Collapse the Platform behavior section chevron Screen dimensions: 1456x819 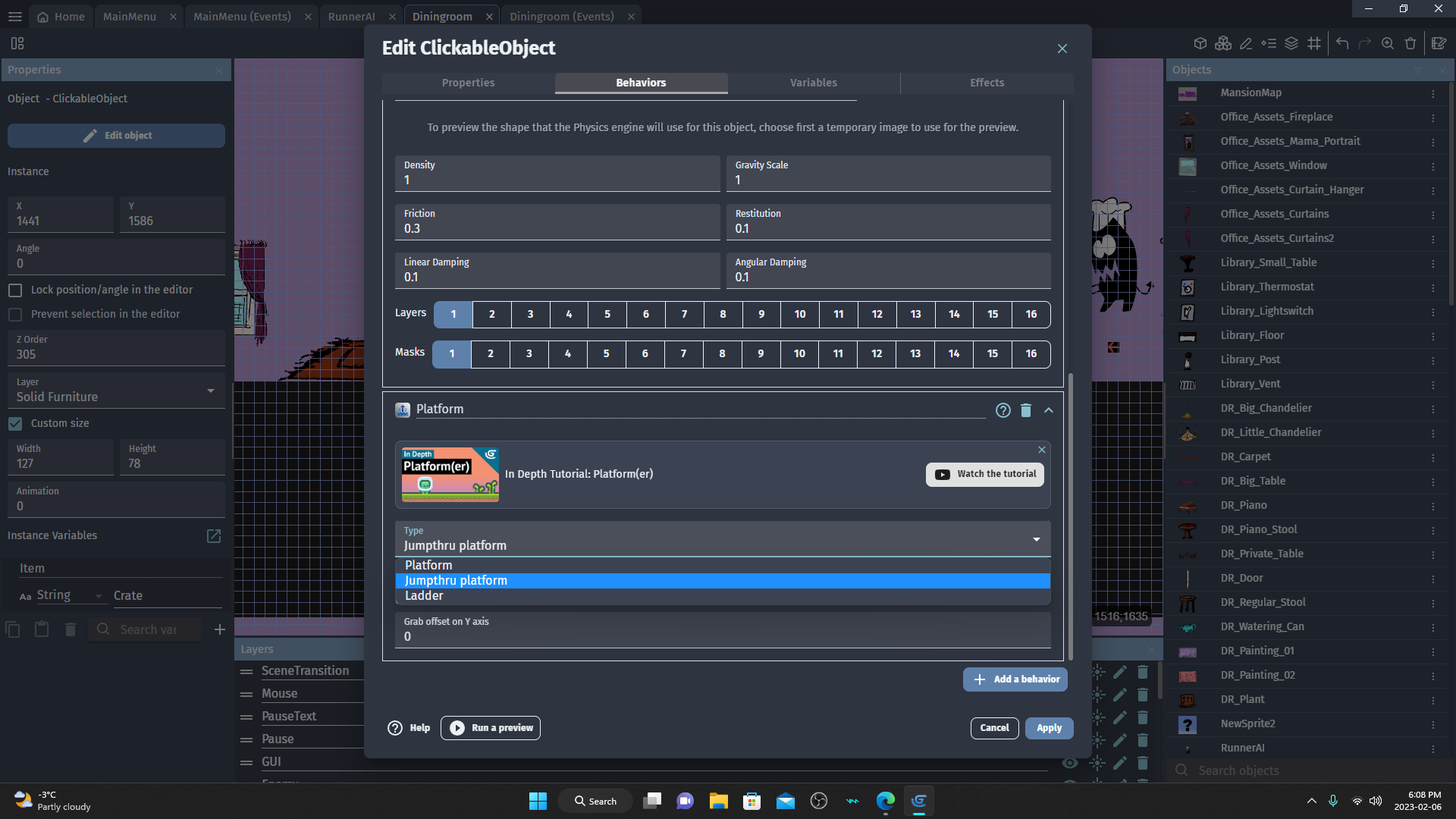coord(1049,410)
